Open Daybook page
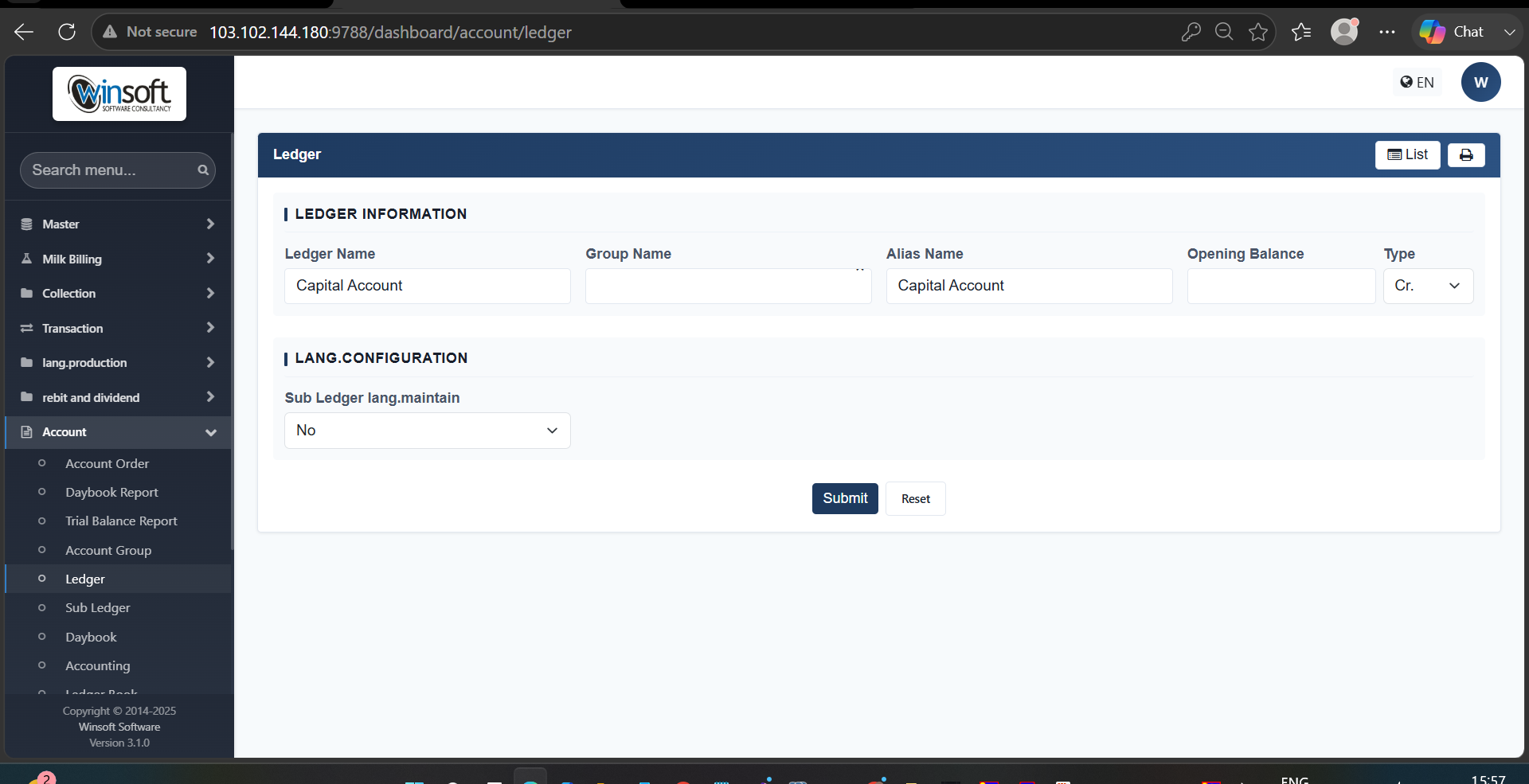This screenshot has height=784, width=1529. pos(91,637)
